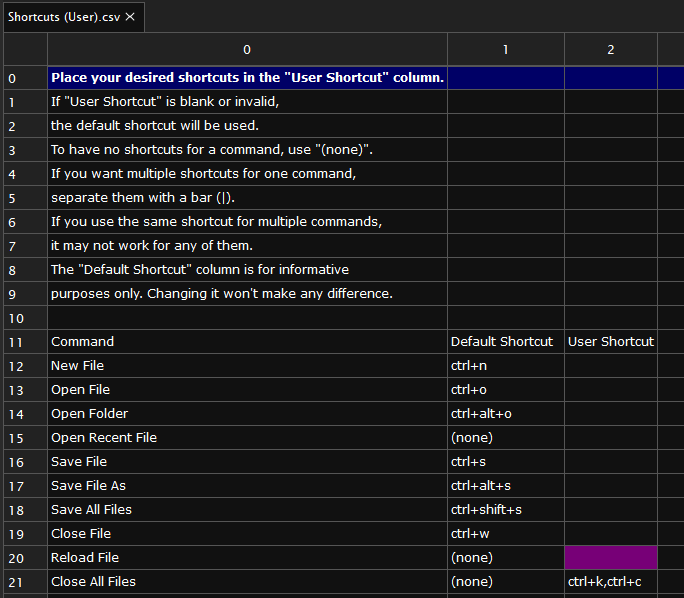Click the 'If "User Shortcut" is blank or invalid,' cell
This screenshot has height=598, width=684.
tap(247, 102)
